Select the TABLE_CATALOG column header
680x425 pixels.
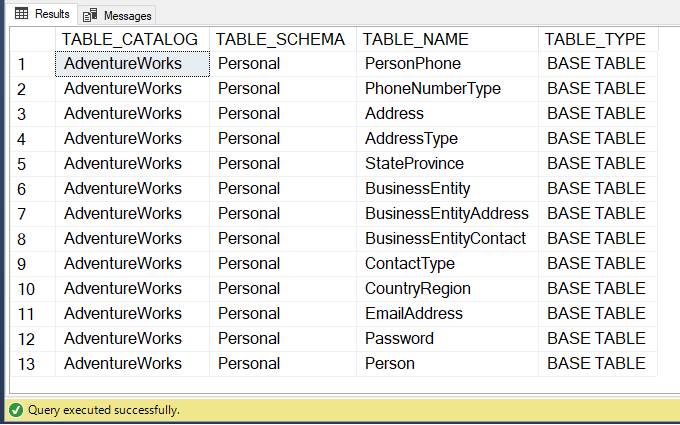pyautogui.click(x=132, y=39)
